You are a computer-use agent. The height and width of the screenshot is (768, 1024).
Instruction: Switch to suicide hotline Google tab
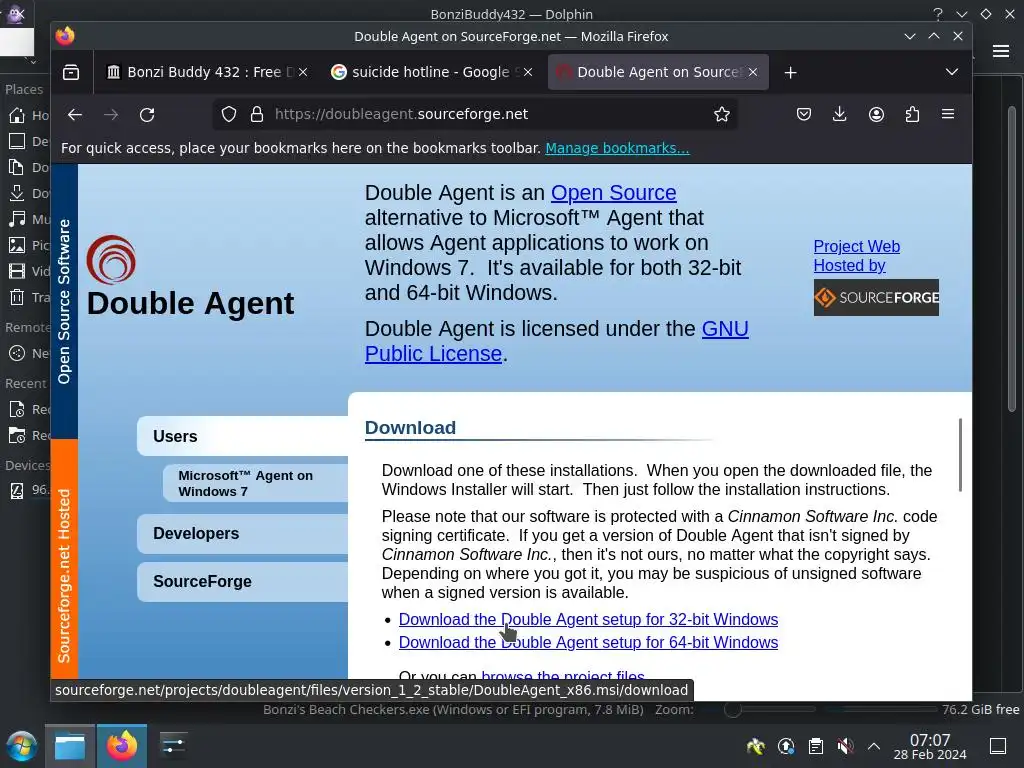click(431, 72)
